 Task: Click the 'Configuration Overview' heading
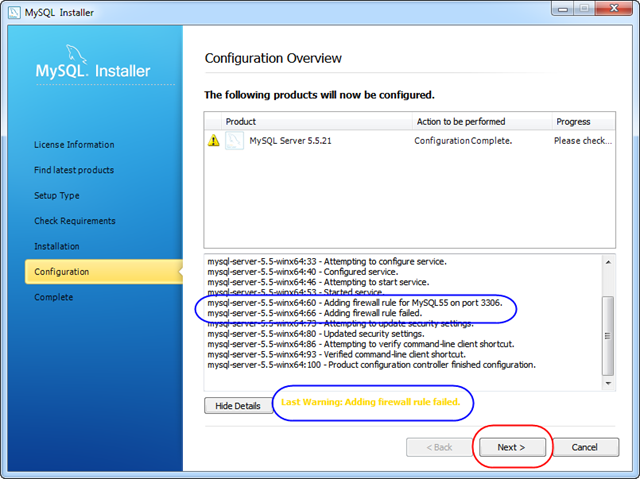coord(273,58)
